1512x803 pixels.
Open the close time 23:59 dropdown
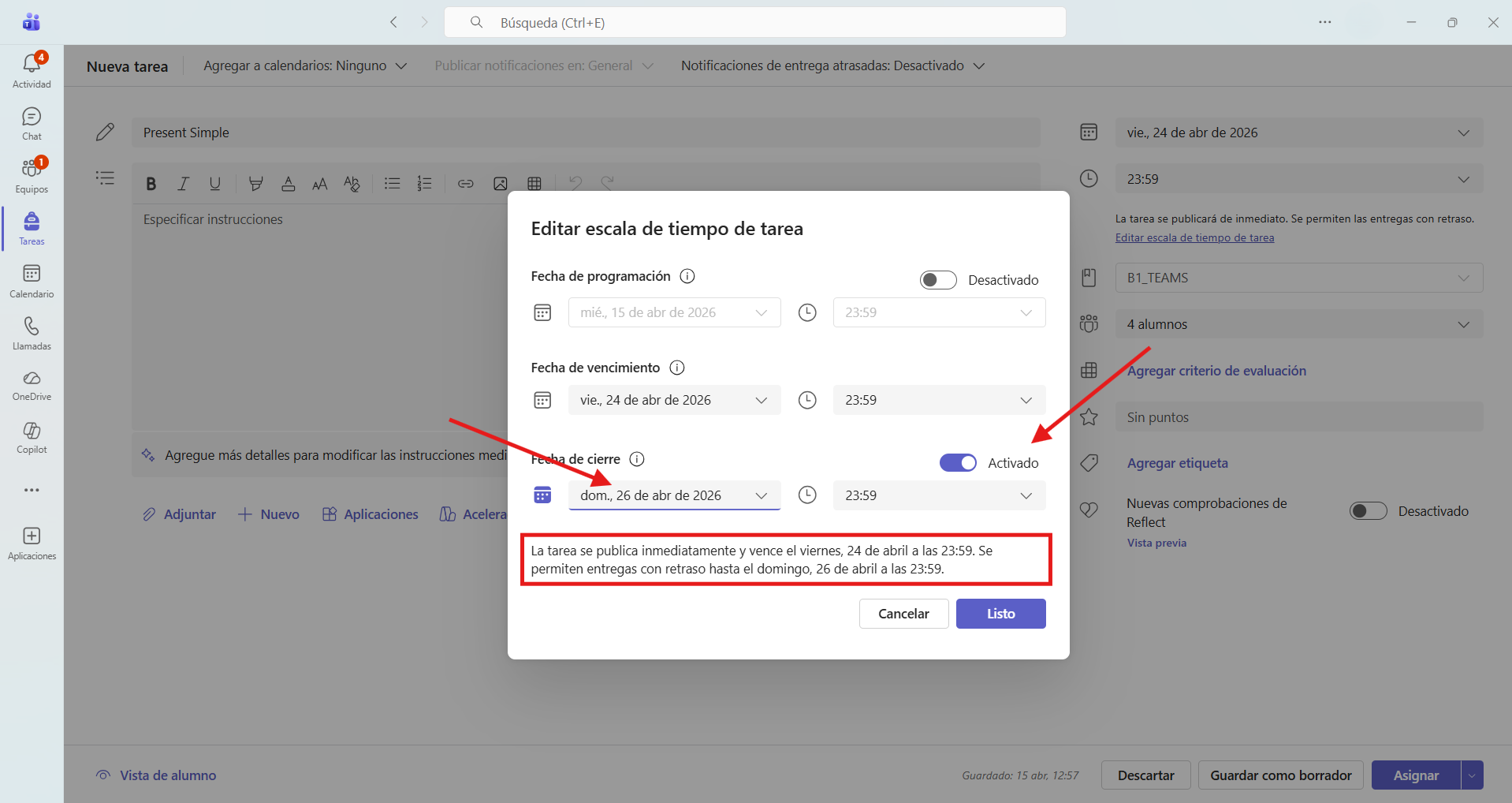939,495
